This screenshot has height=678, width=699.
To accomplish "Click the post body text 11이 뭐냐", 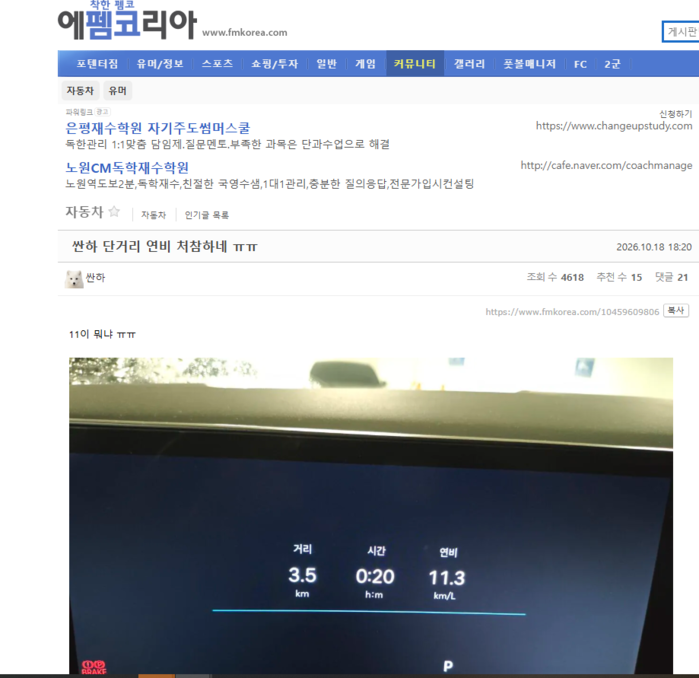I will coord(102,334).
